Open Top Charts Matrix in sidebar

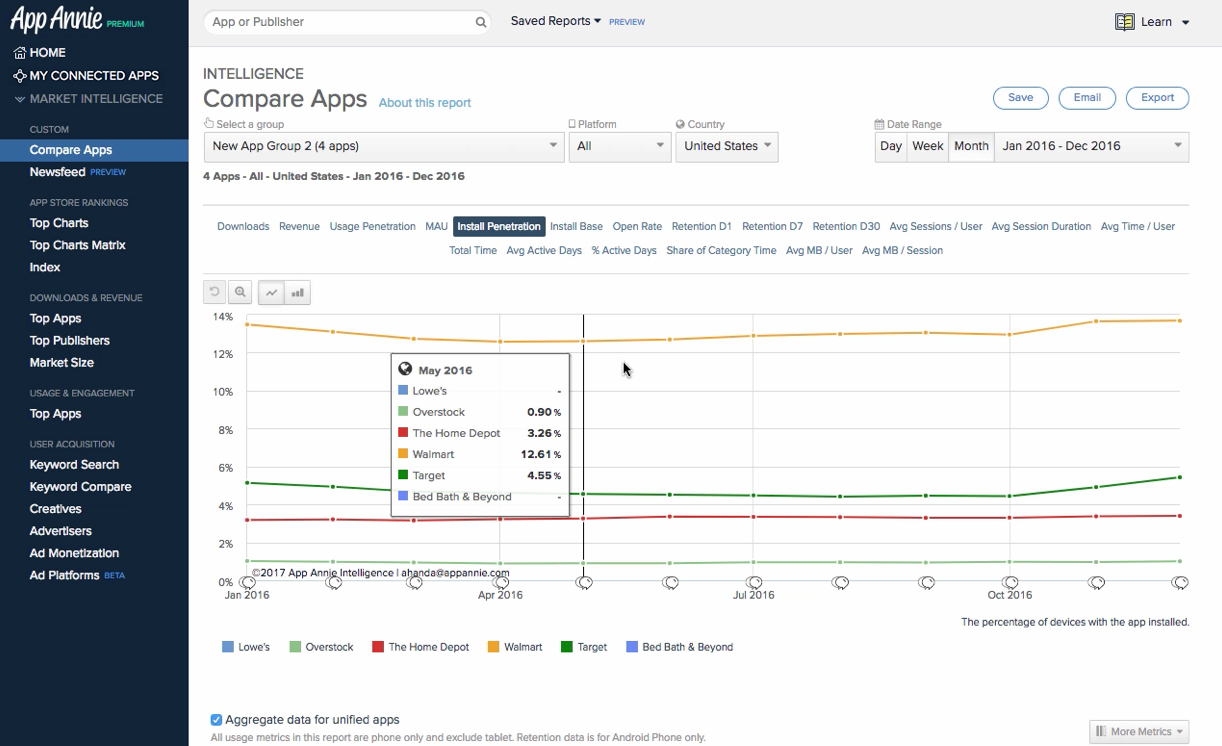click(x=77, y=245)
